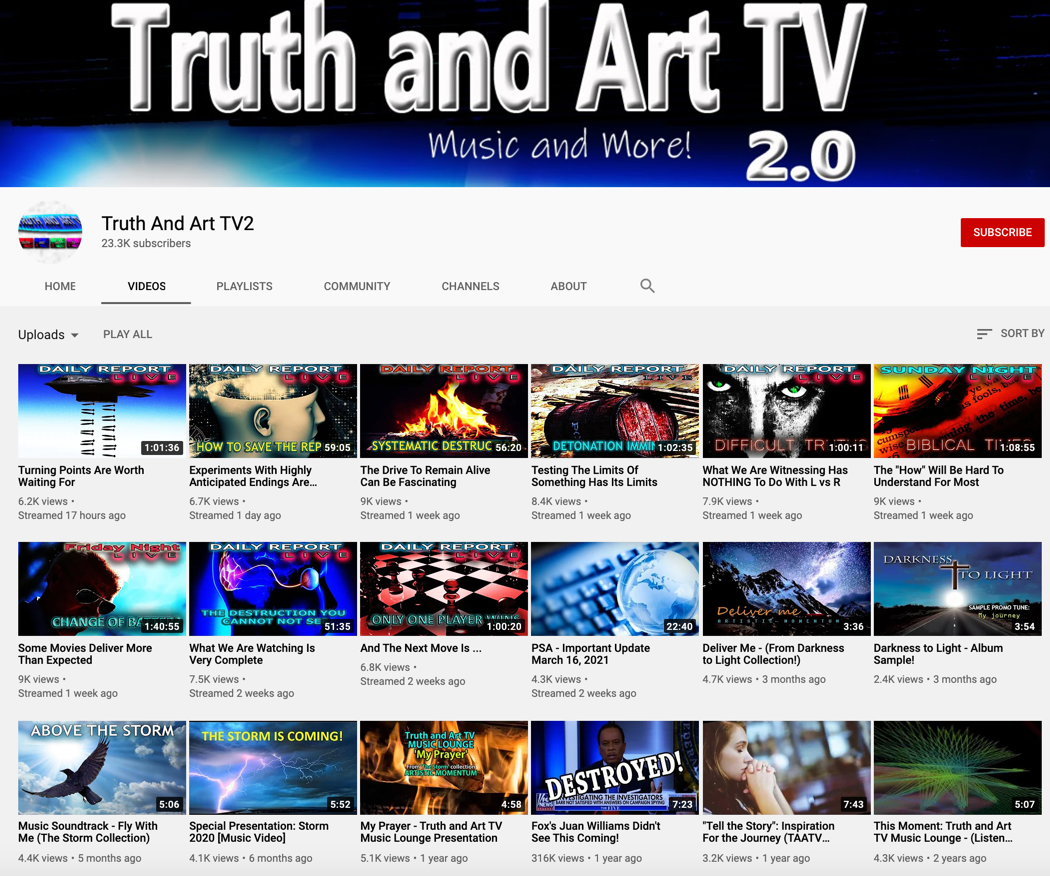
Task: Switch to the HOME tab
Action: pos(59,286)
